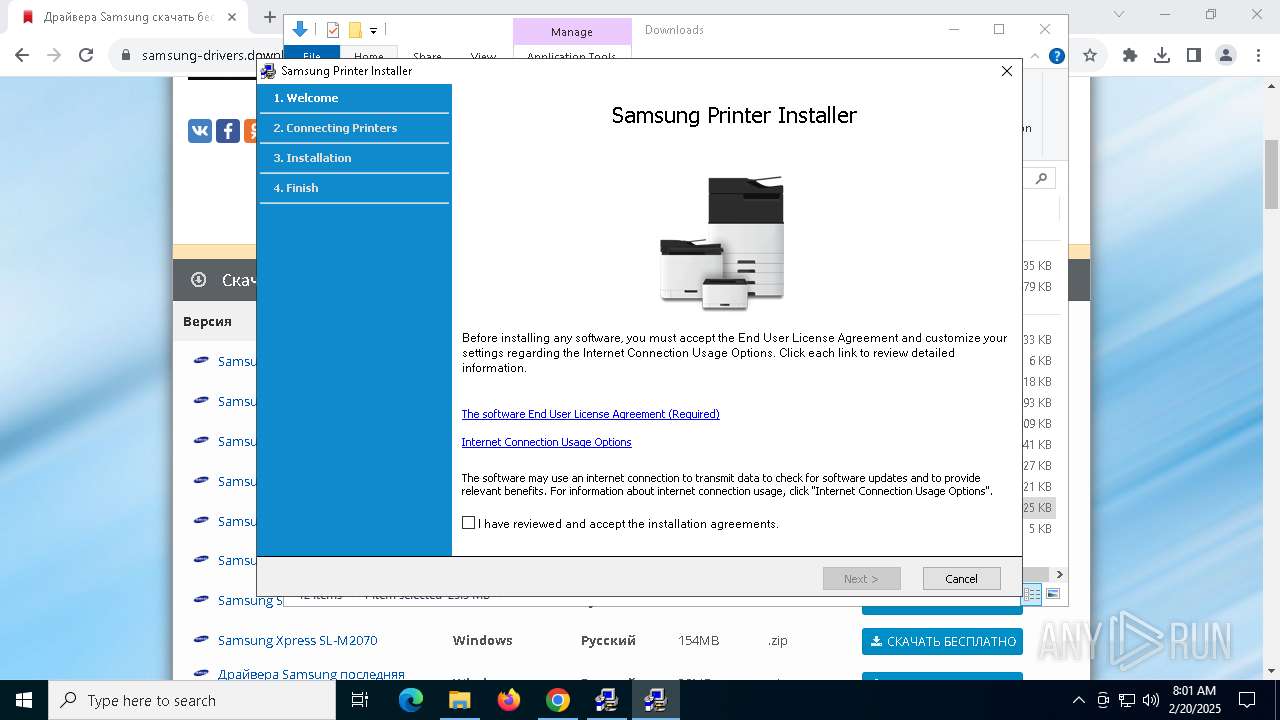Open the clock showing 8:01 AM

pyautogui.click(x=1194, y=700)
